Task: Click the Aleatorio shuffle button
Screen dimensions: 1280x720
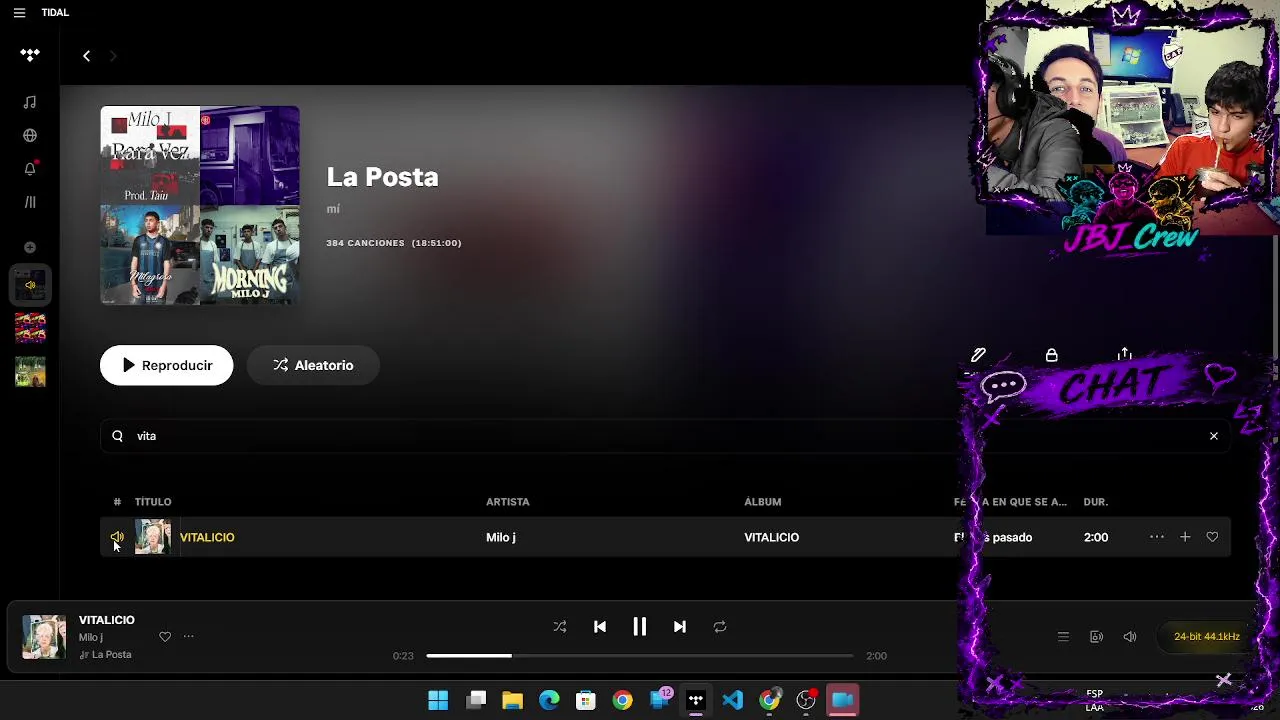Action: 313,365
